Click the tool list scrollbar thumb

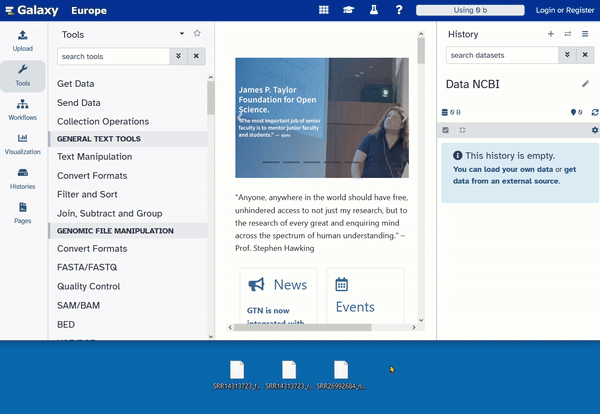point(211,98)
